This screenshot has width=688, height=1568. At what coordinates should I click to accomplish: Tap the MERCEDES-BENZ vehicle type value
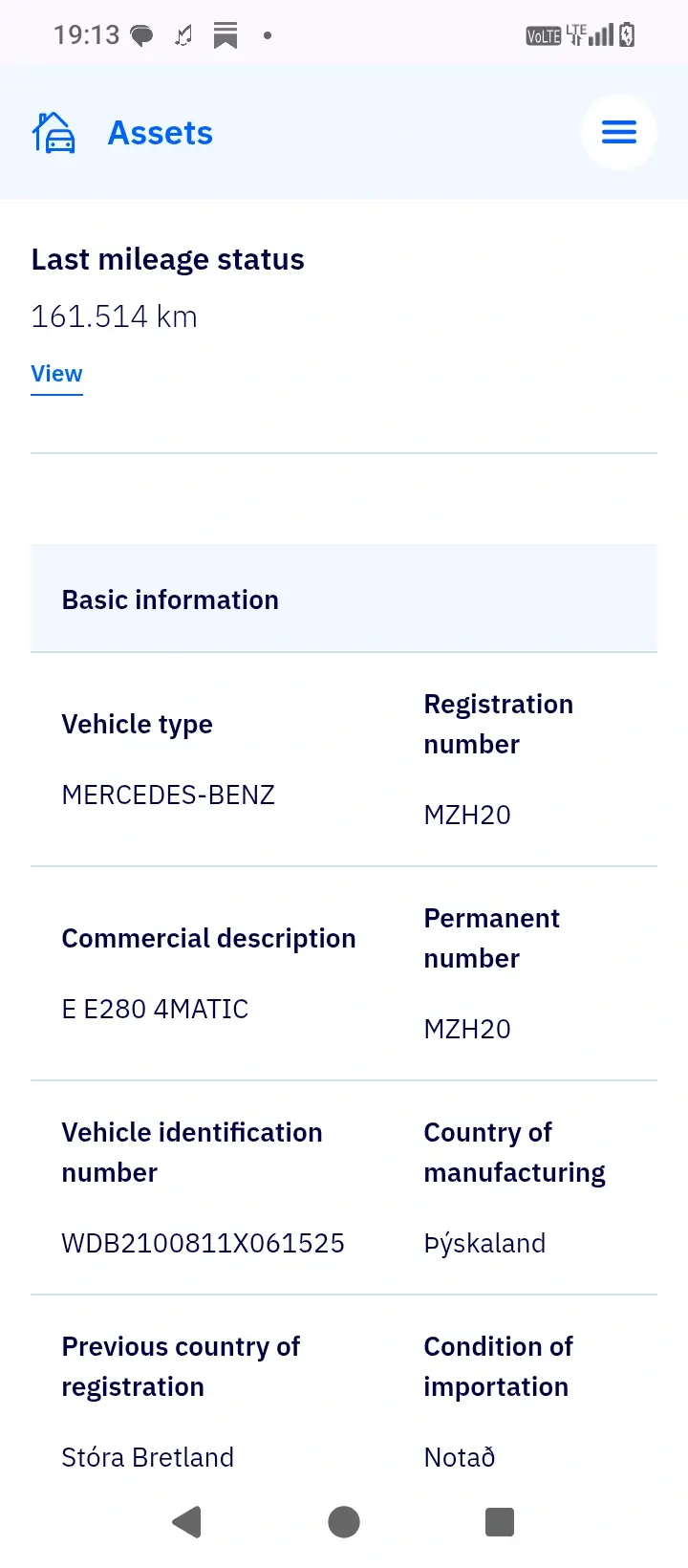168,795
